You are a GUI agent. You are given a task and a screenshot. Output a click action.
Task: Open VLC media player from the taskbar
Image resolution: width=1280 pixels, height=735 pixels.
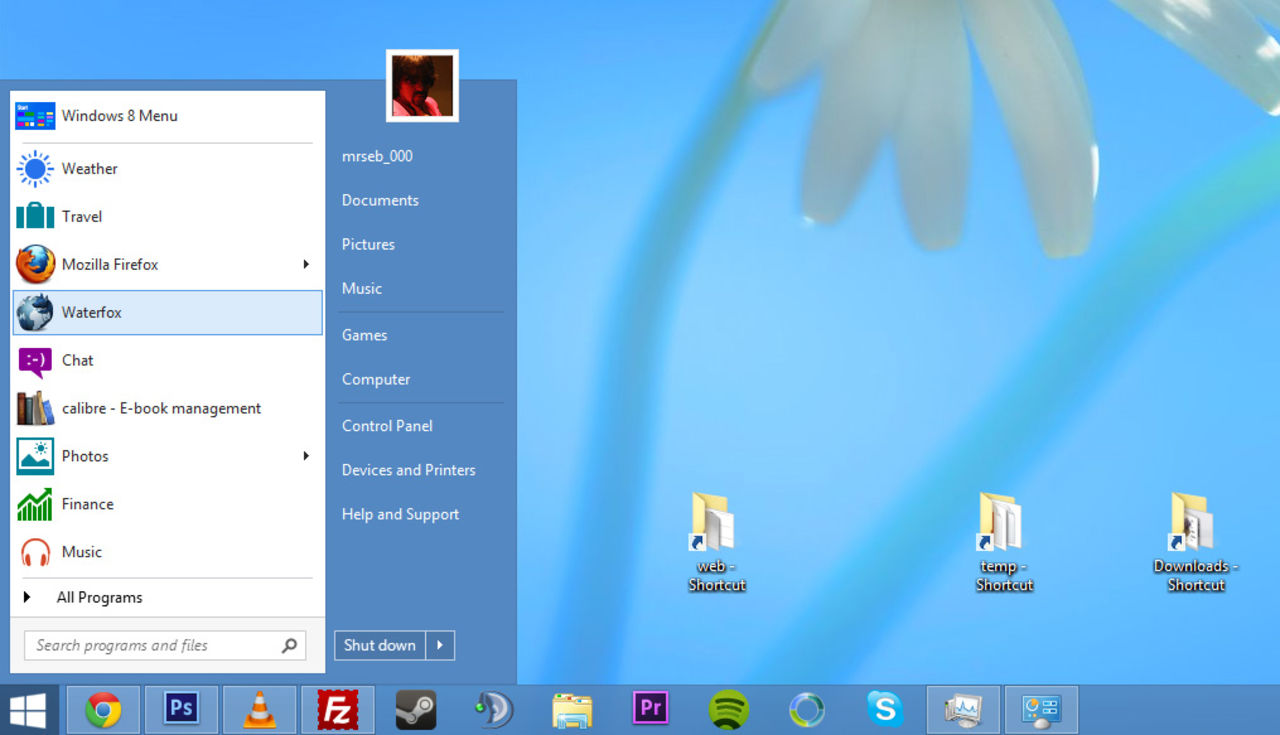pos(259,709)
